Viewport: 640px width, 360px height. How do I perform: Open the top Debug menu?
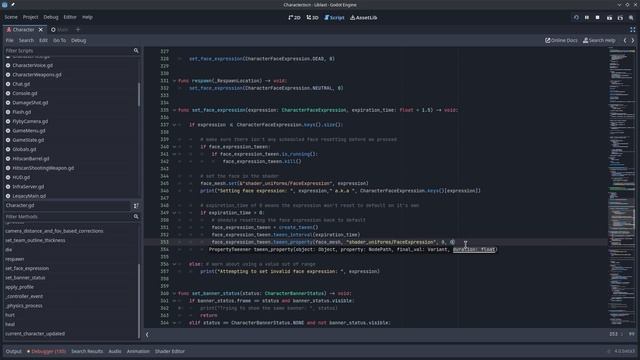[x=51, y=17]
